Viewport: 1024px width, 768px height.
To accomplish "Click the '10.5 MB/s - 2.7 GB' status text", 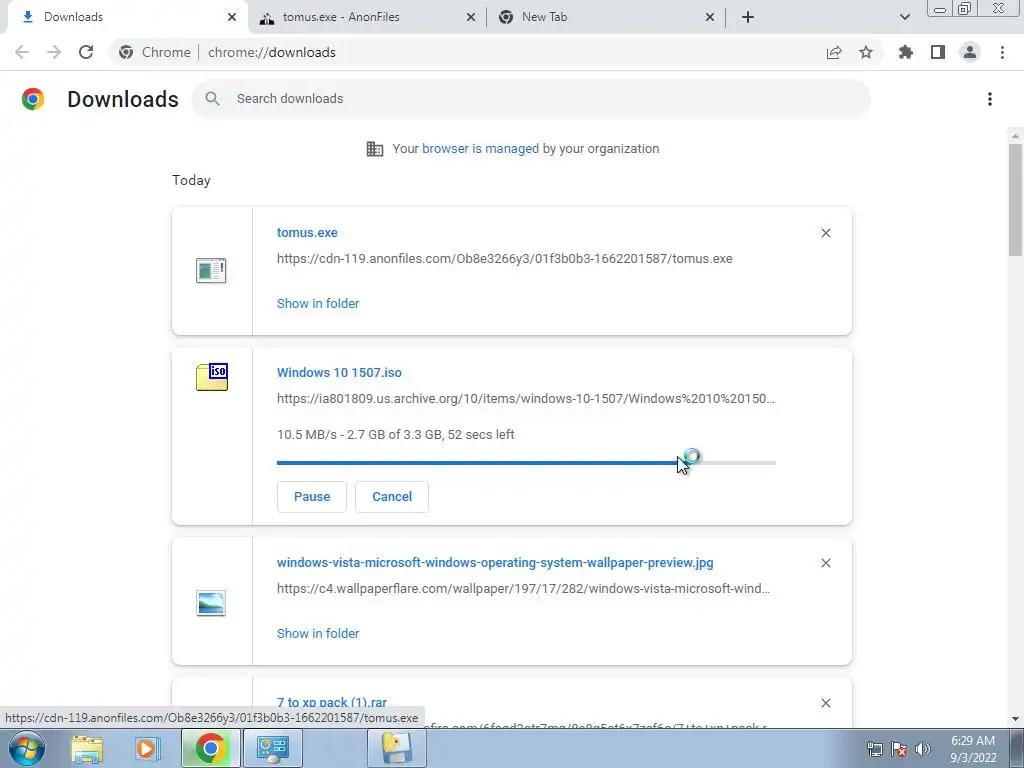I will tap(396, 435).
